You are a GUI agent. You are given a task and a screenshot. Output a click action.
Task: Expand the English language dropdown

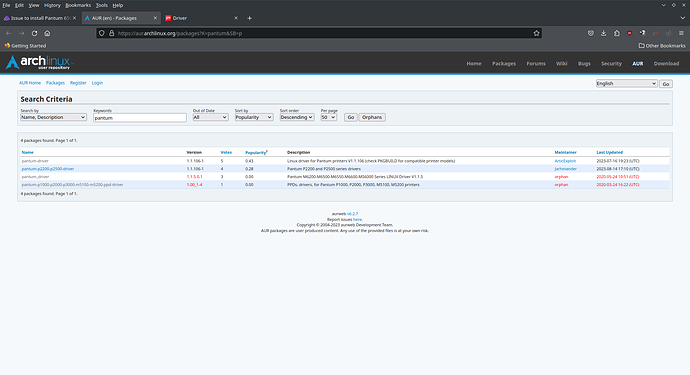point(627,84)
